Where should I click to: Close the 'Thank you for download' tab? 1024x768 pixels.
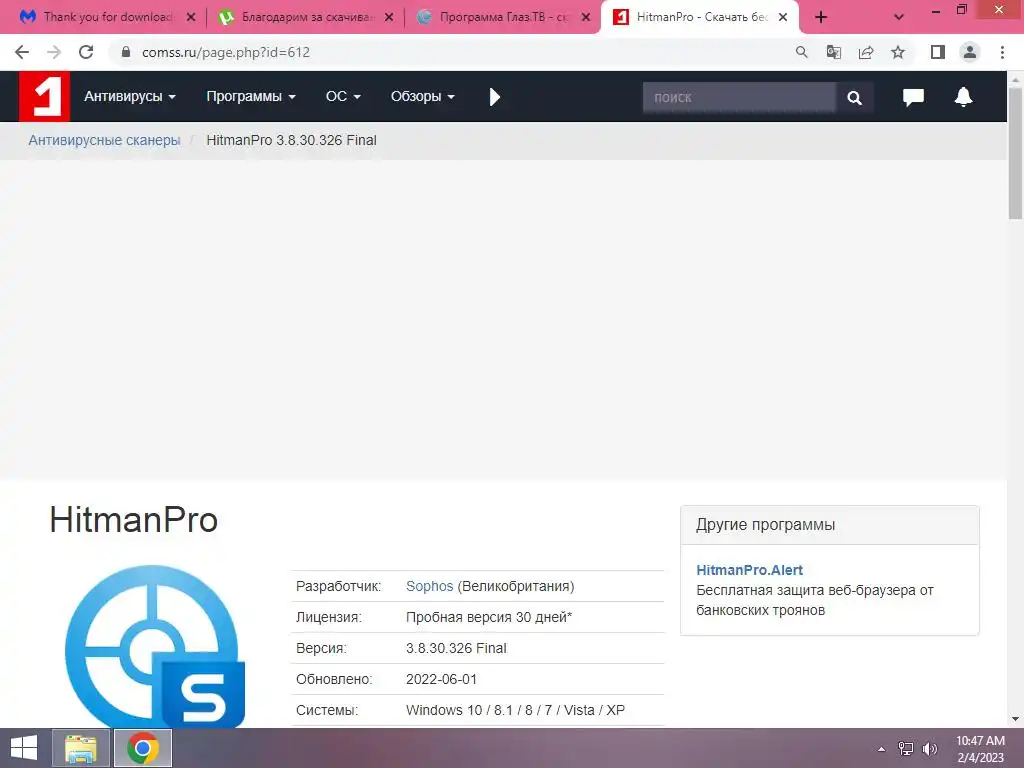191,17
